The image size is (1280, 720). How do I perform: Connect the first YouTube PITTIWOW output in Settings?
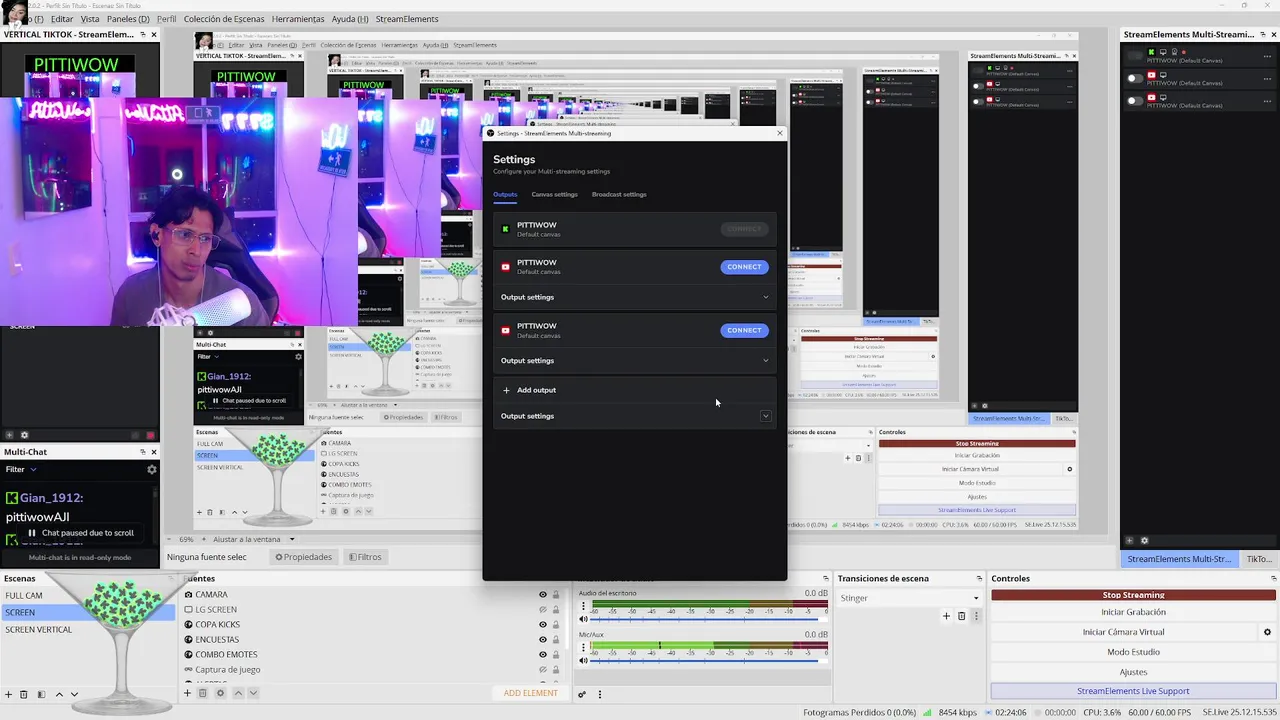(x=744, y=267)
